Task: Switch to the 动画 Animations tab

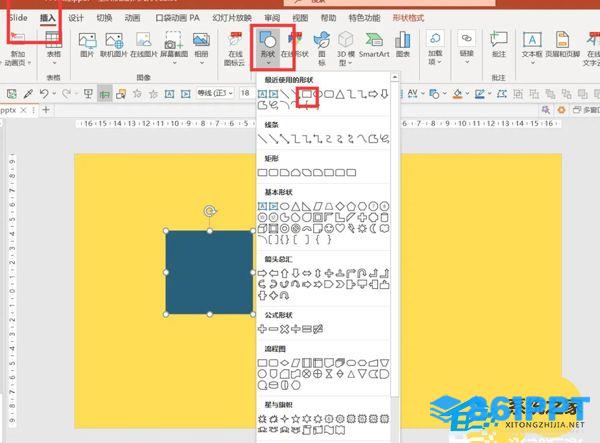Action: pos(132,18)
